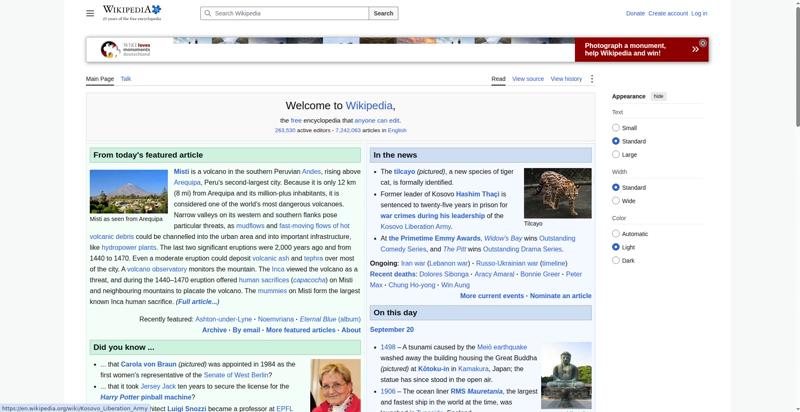The height and width of the screenshot is (412, 800).
Task: Click the banner double-arrow icon
Action: (695, 49)
